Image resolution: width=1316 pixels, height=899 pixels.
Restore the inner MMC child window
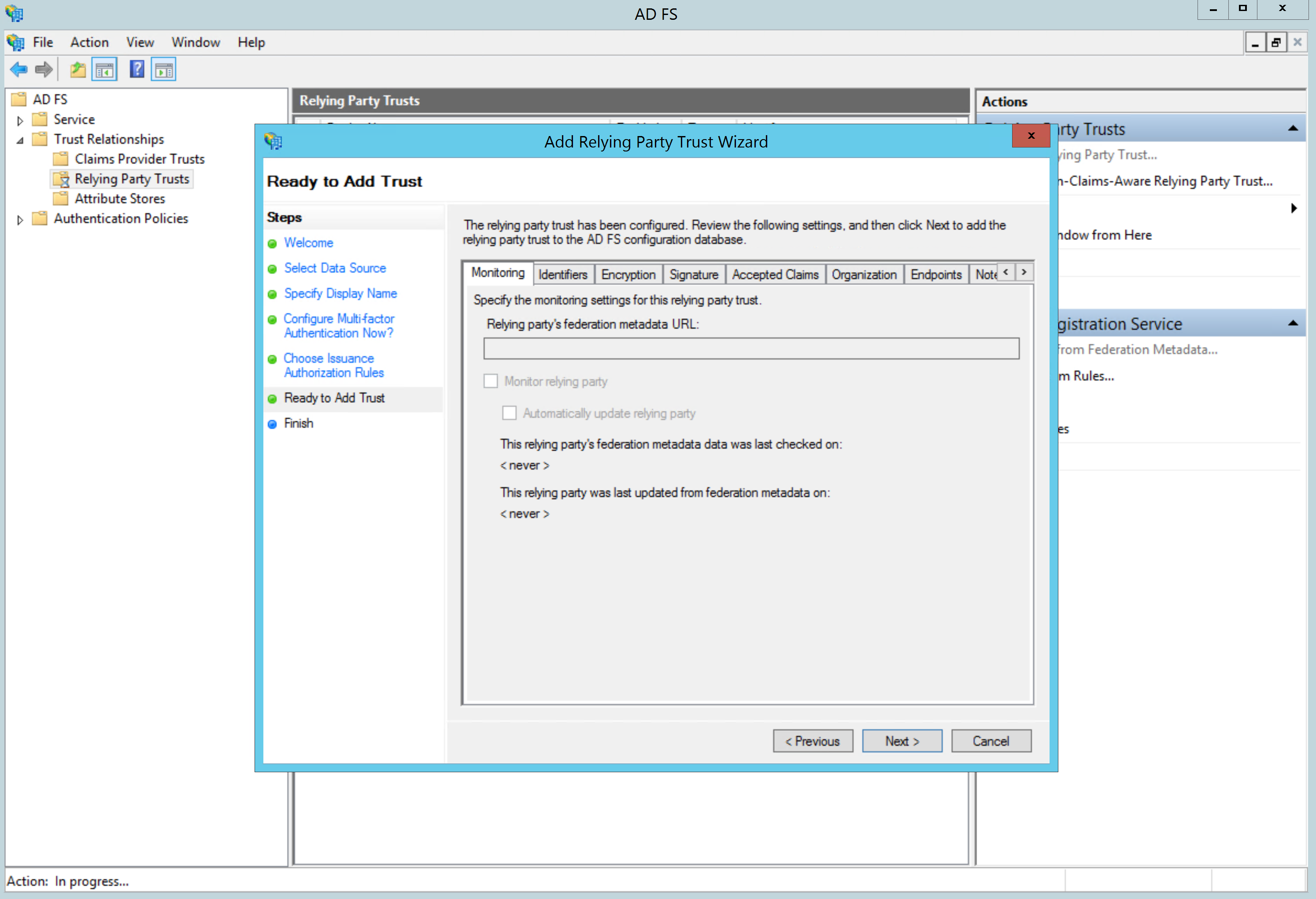[1276, 42]
